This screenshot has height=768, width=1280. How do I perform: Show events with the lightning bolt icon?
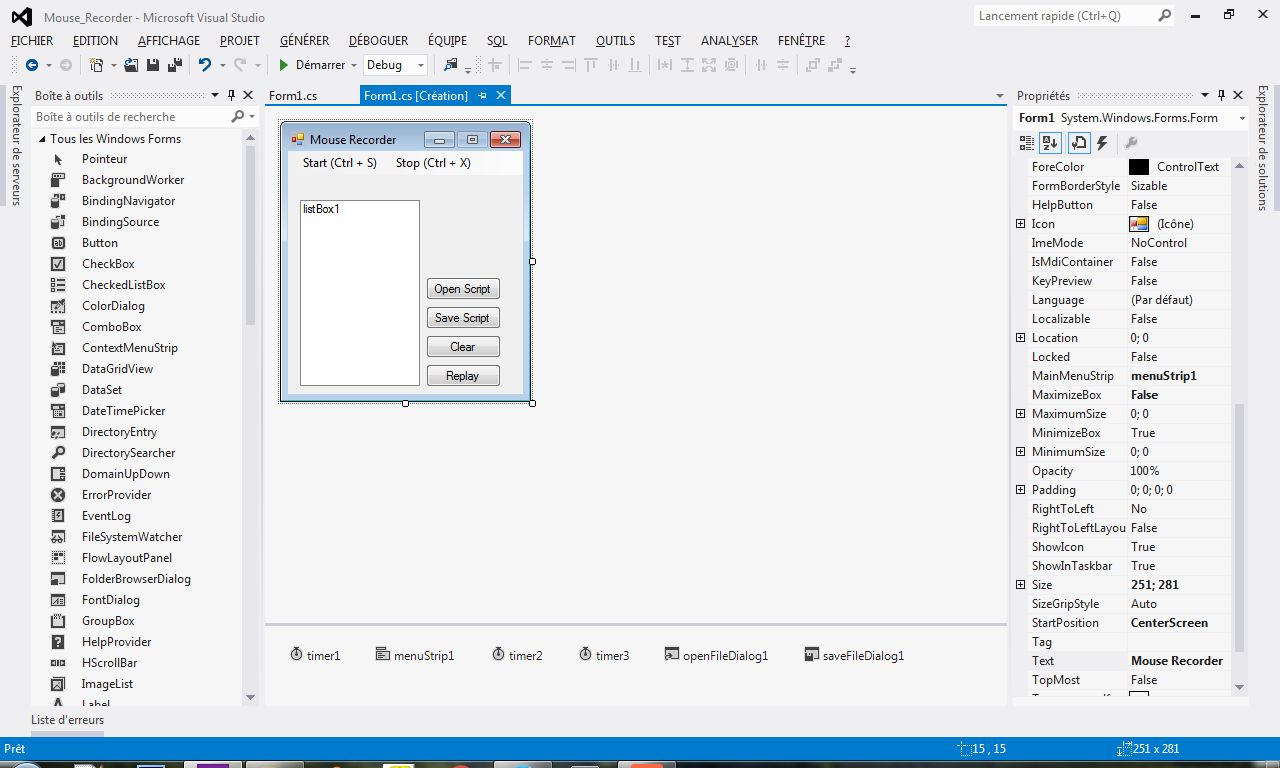click(1102, 143)
